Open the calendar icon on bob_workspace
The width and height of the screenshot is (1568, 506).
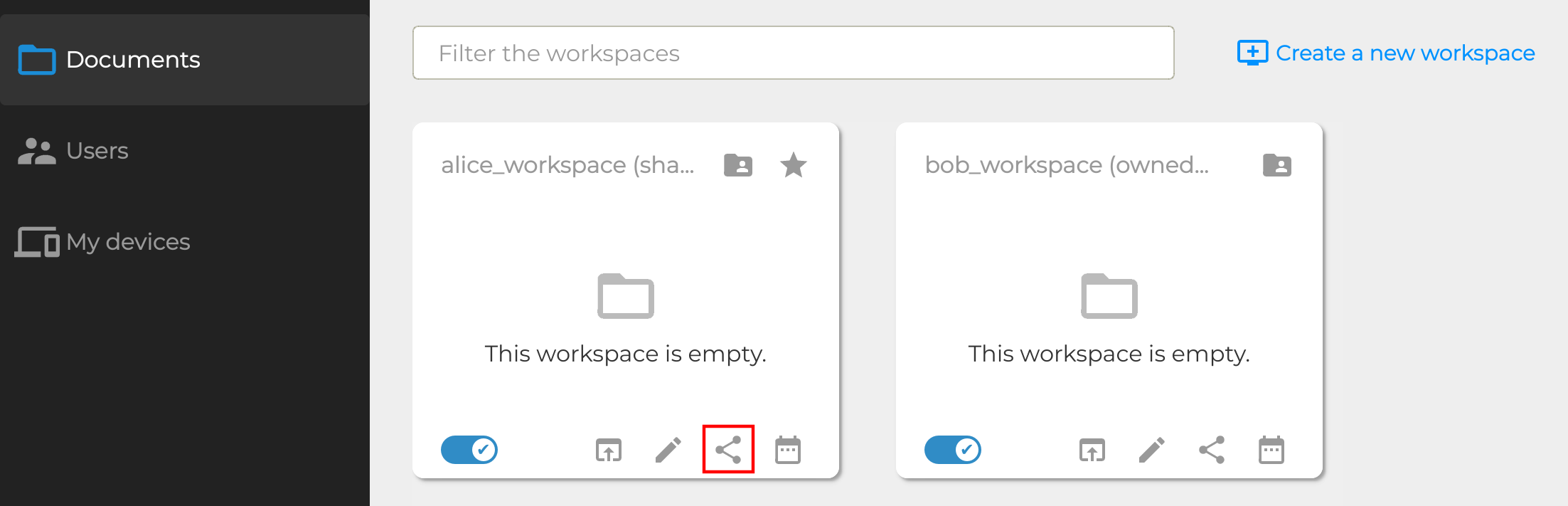(1271, 450)
